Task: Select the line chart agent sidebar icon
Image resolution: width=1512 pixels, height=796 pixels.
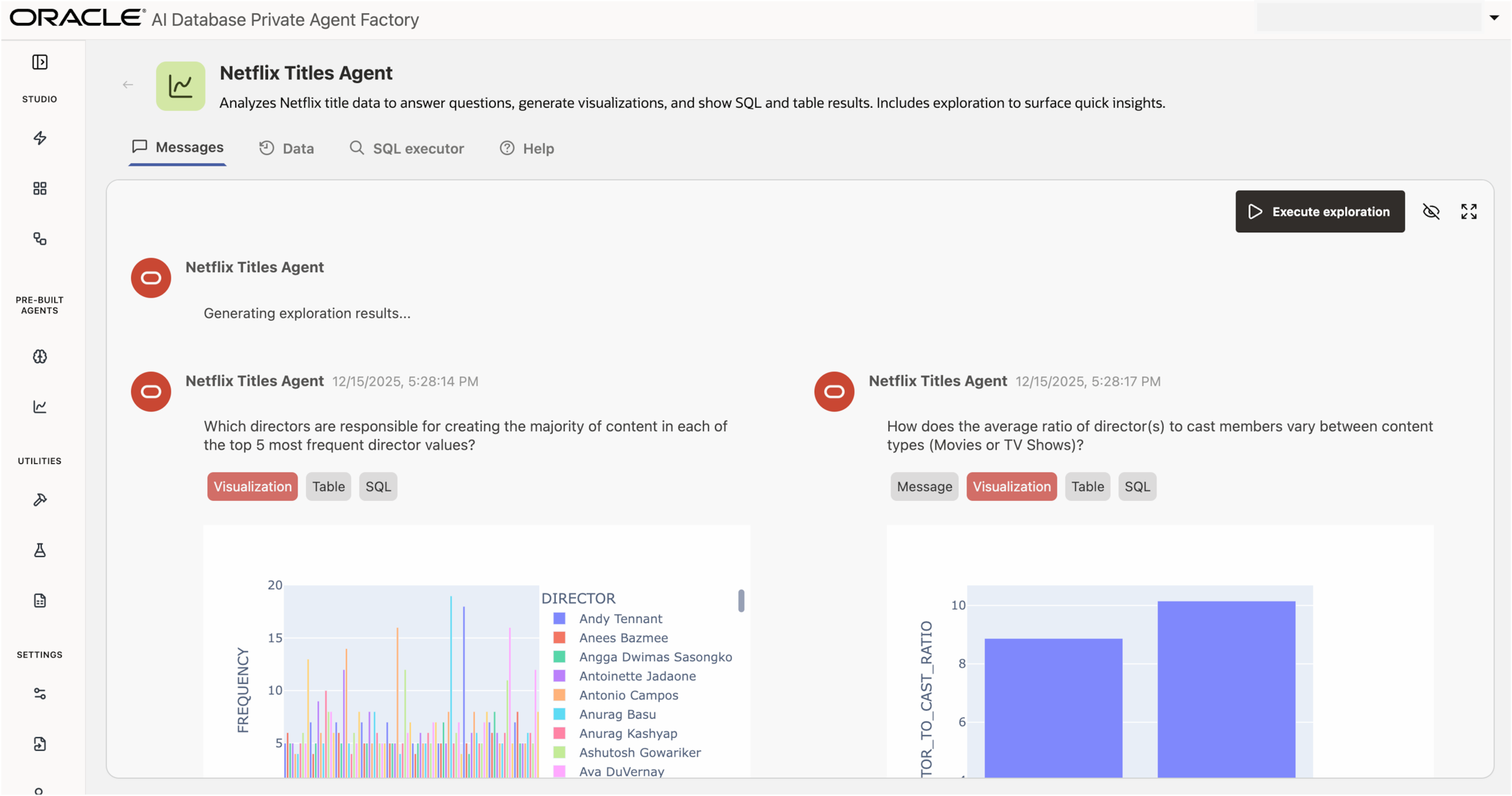Action: 40,407
